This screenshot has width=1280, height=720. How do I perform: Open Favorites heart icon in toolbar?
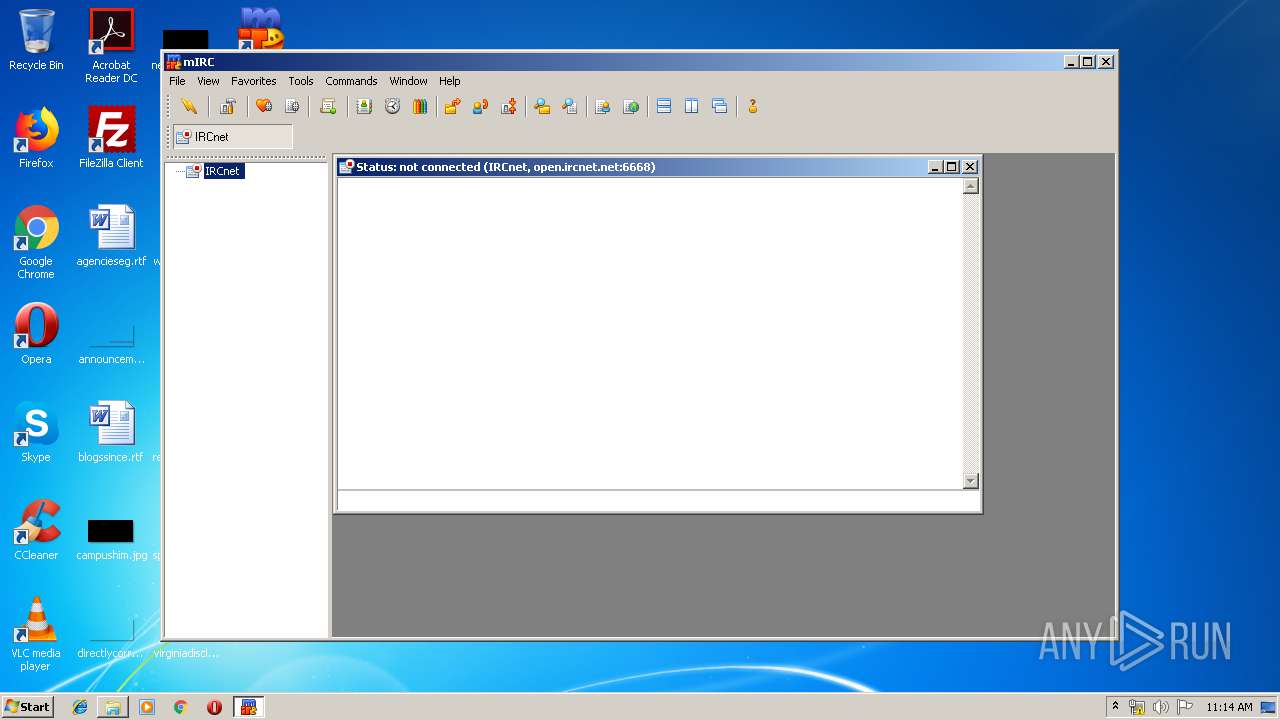click(x=264, y=107)
